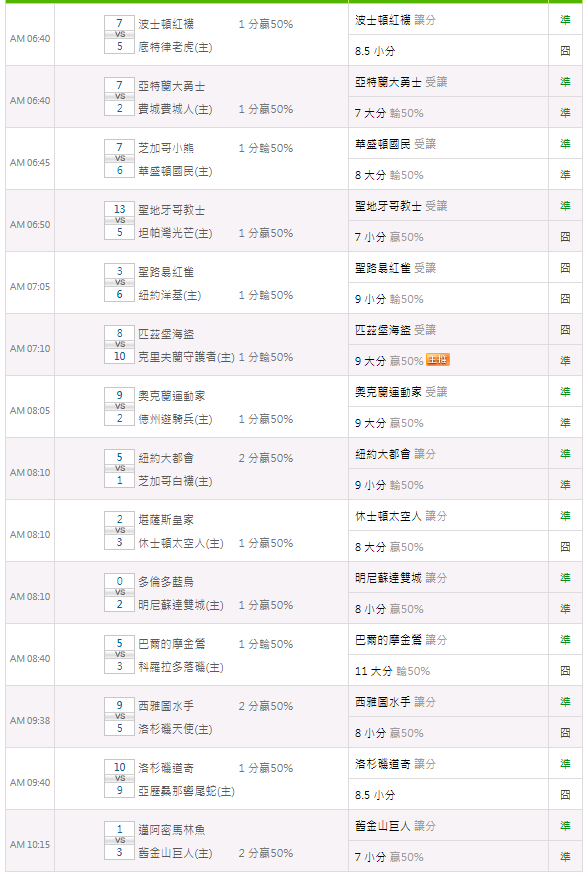
Task: Click the 準 mark beside 明尼蘇達雙城 讓分
Action: coord(565,578)
